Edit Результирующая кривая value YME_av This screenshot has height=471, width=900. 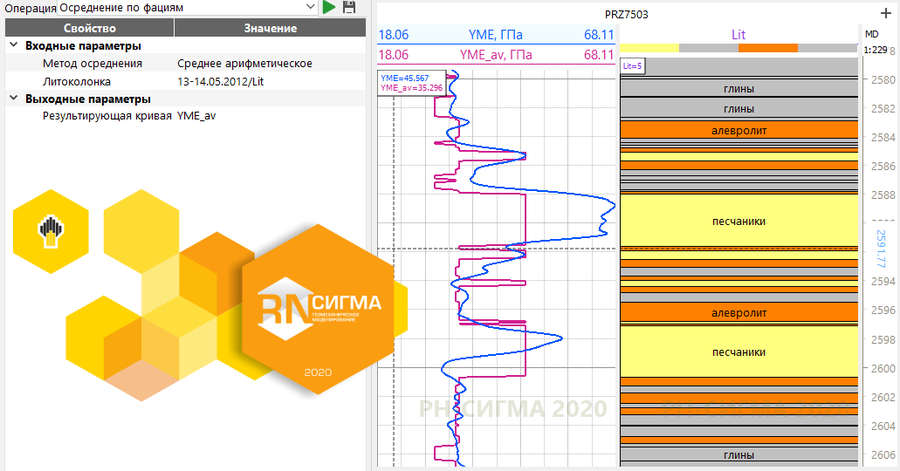[x=197, y=116]
